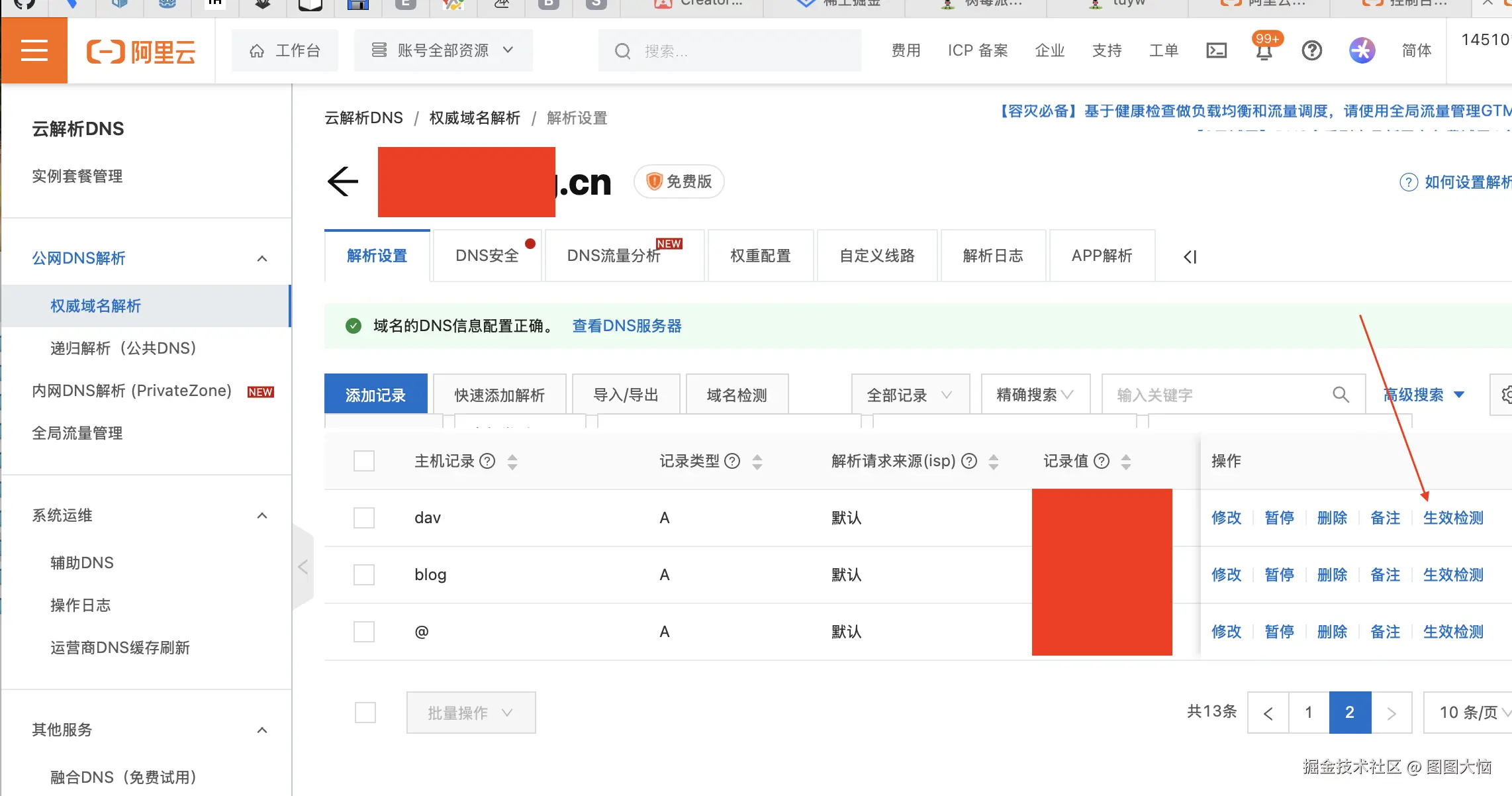
Task: Open the user avatar menu
Action: tap(1362, 50)
